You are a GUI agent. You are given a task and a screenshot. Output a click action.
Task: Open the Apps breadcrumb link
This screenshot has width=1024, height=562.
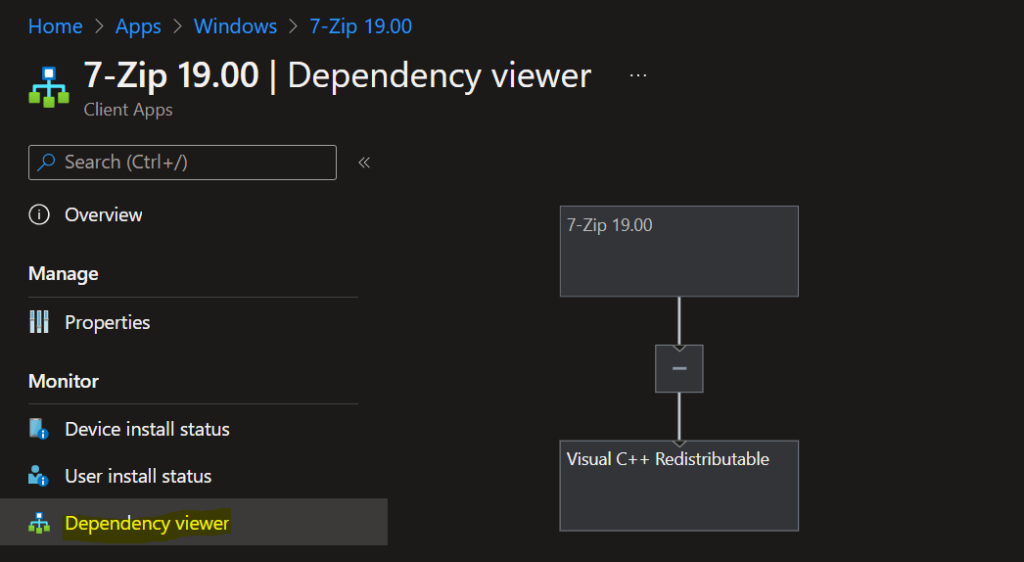click(138, 27)
